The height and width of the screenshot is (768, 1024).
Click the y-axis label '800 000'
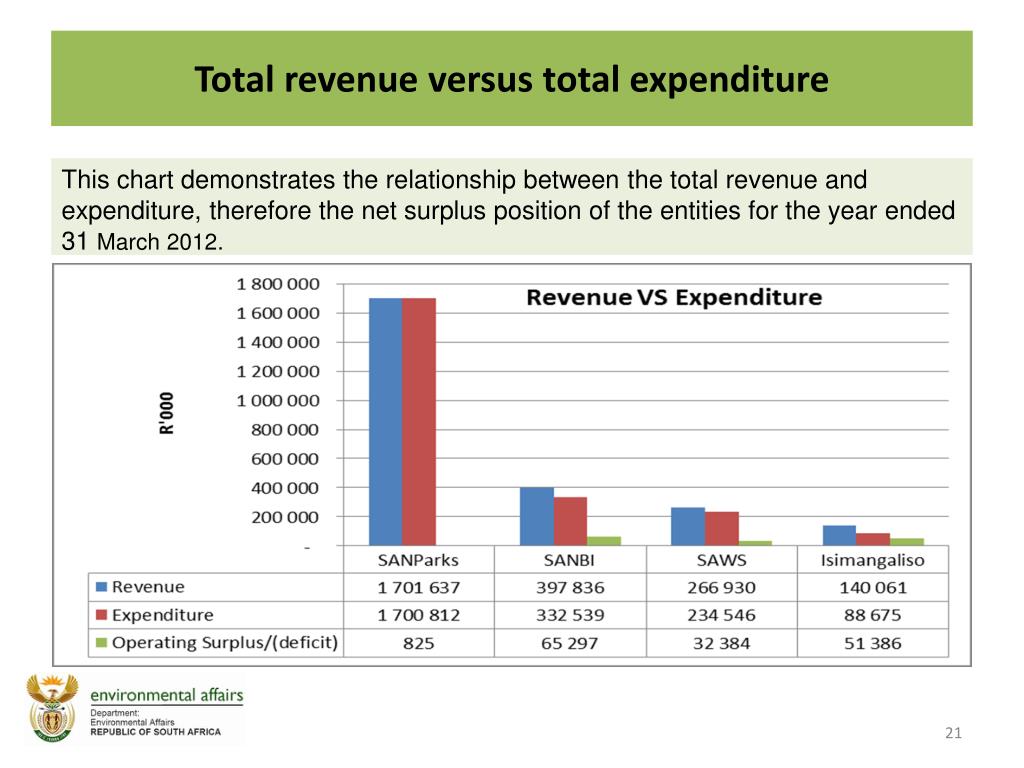tap(285, 430)
